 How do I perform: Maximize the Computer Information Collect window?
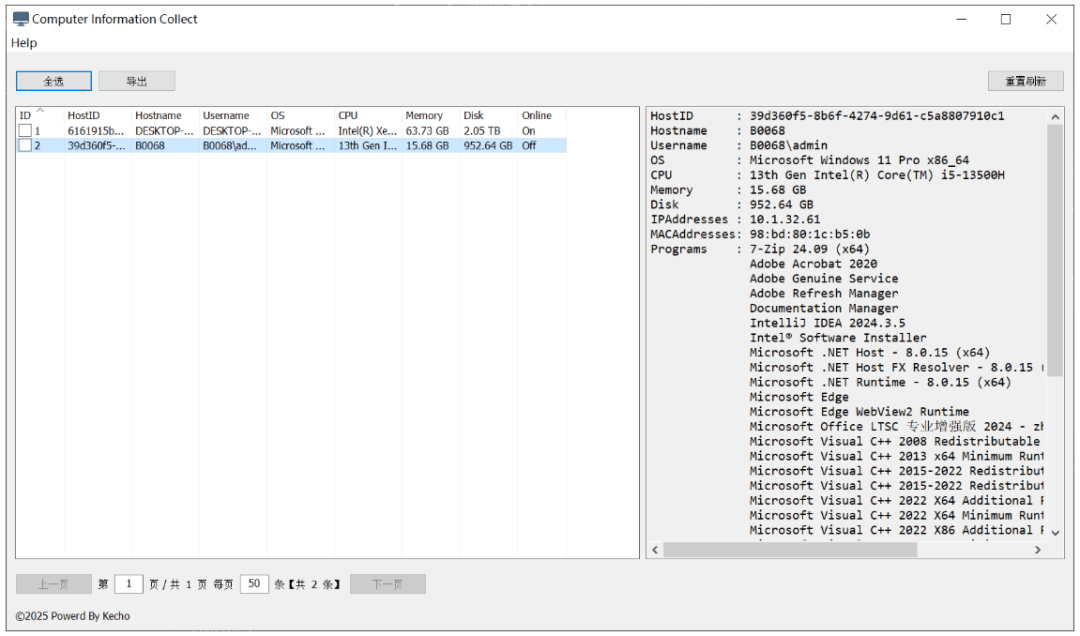click(x=1006, y=19)
